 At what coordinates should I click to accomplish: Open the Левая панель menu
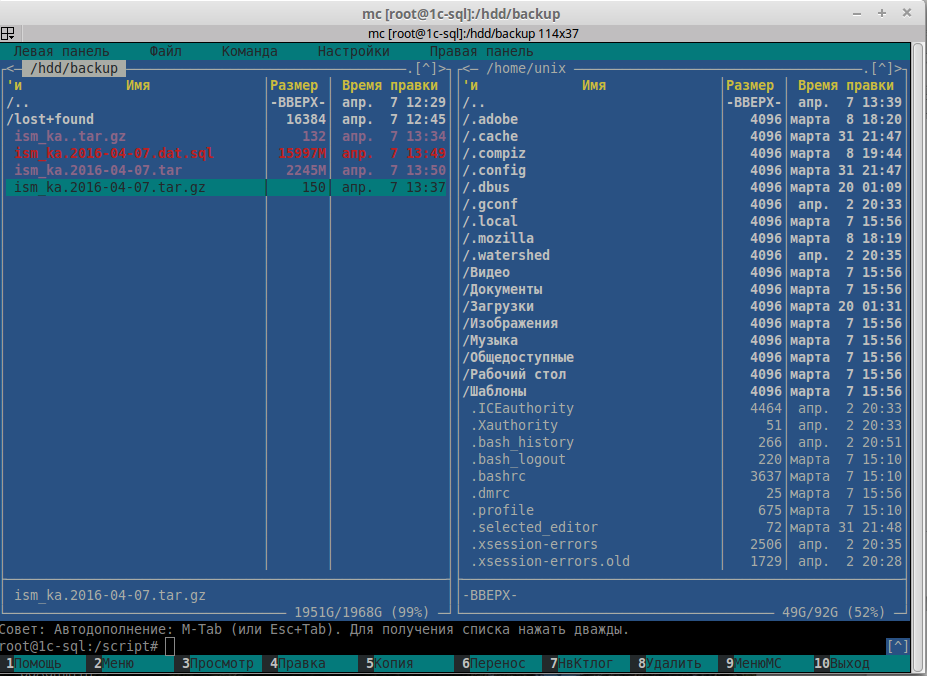click(x=61, y=51)
